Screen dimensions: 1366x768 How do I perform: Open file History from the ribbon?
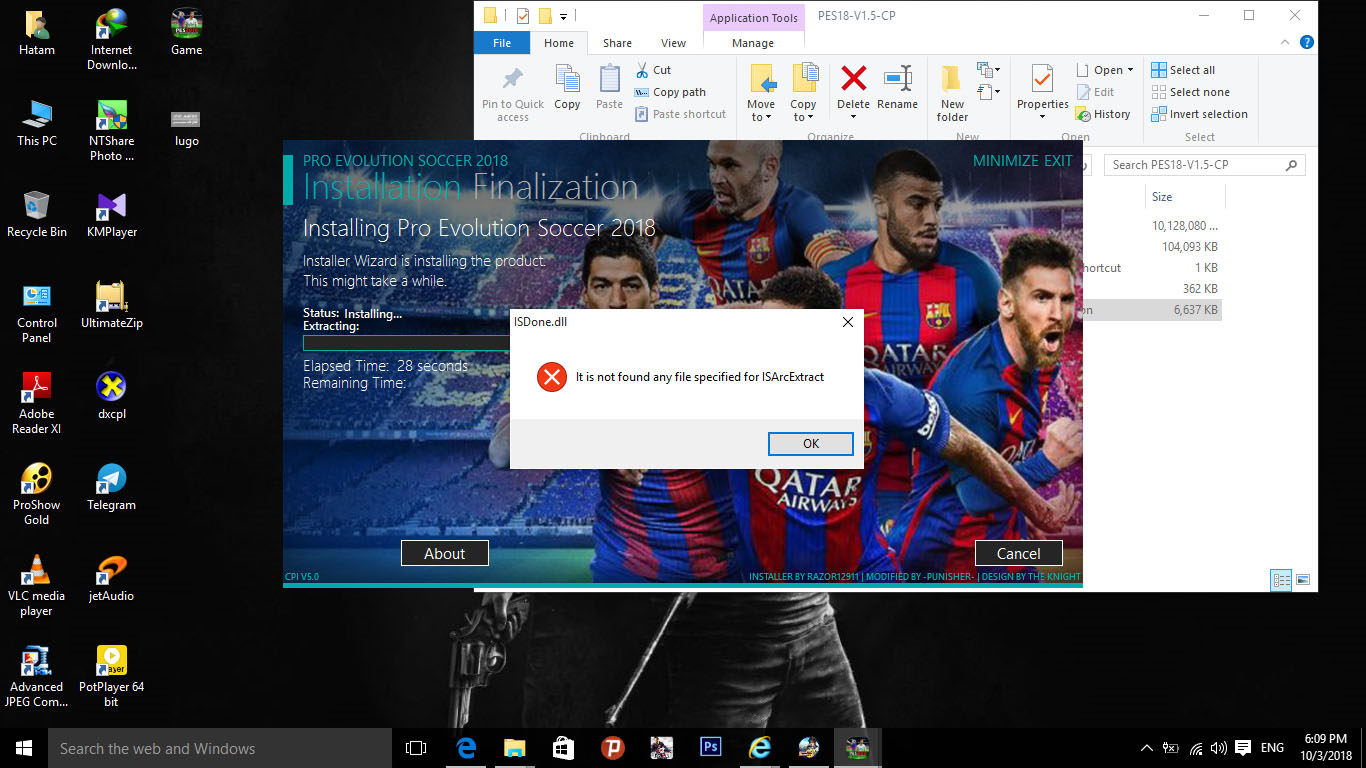coord(1102,114)
